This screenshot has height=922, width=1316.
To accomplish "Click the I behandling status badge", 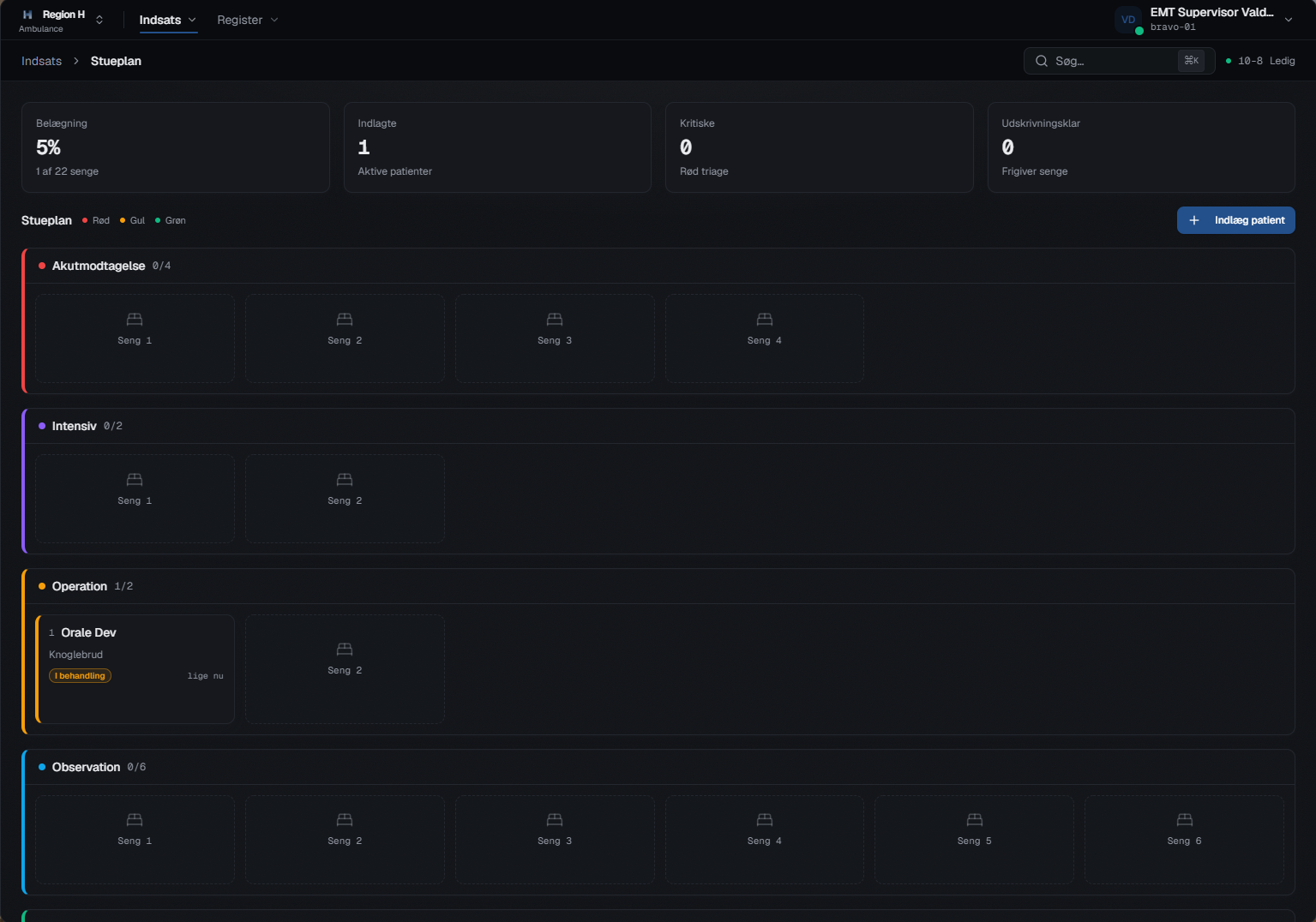I will point(81,676).
